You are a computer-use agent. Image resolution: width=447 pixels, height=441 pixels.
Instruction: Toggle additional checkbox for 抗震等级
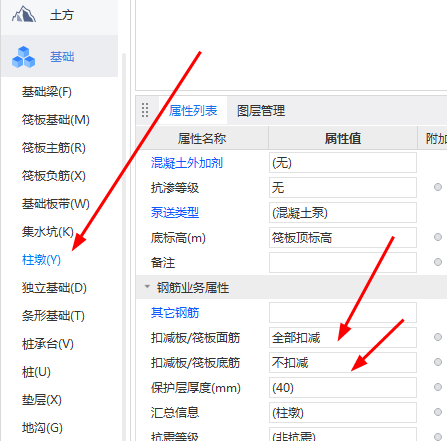[438, 436]
